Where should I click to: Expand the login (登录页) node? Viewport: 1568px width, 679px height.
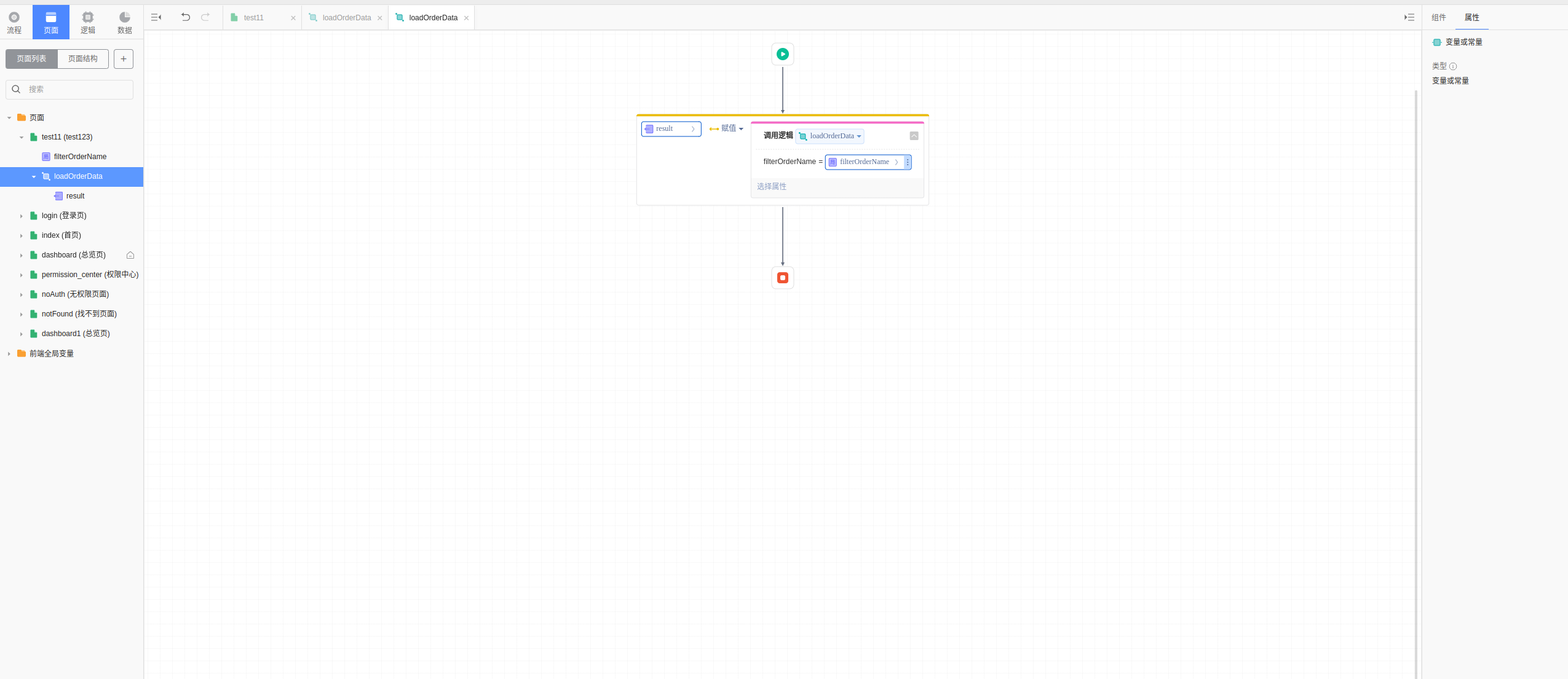click(x=22, y=216)
